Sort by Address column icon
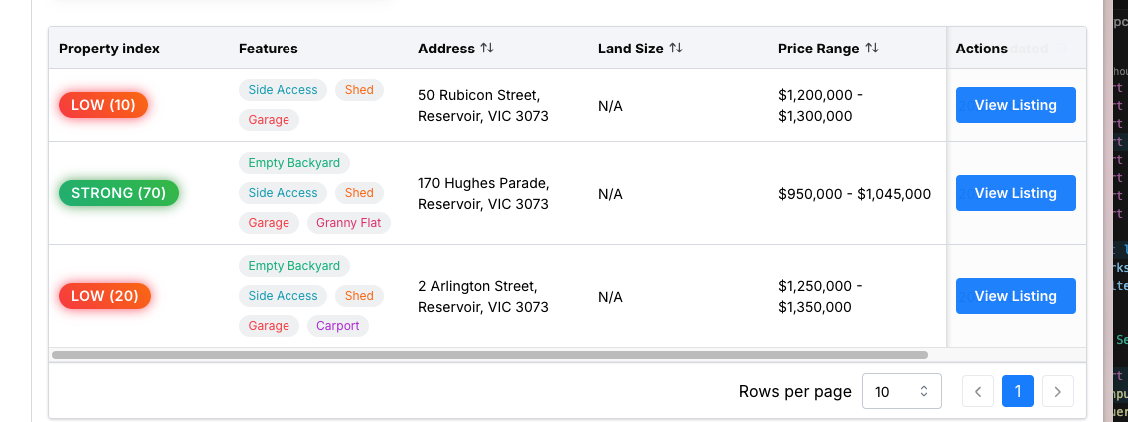The width and height of the screenshot is (1128, 422). tap(487, 48)
